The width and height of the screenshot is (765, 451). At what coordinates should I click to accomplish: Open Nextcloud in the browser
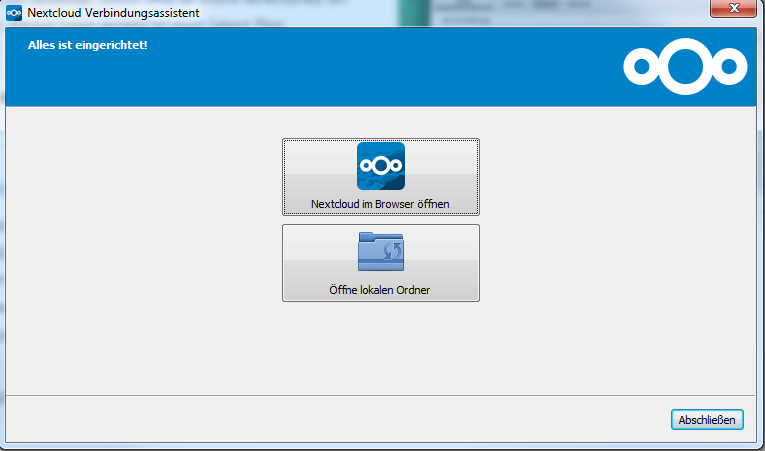pos(381,177)
